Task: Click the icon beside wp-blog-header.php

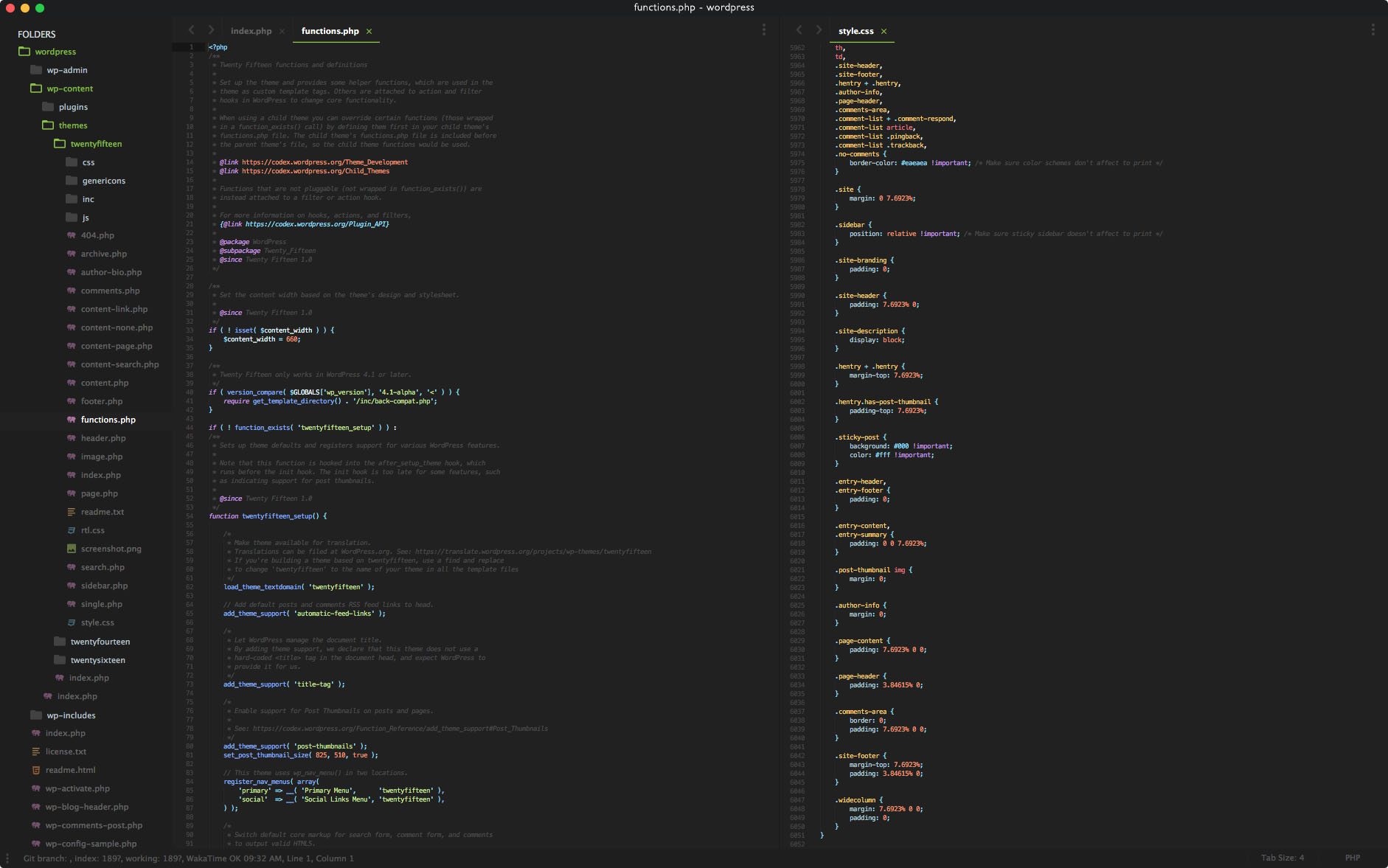Action: pos(36,807)
